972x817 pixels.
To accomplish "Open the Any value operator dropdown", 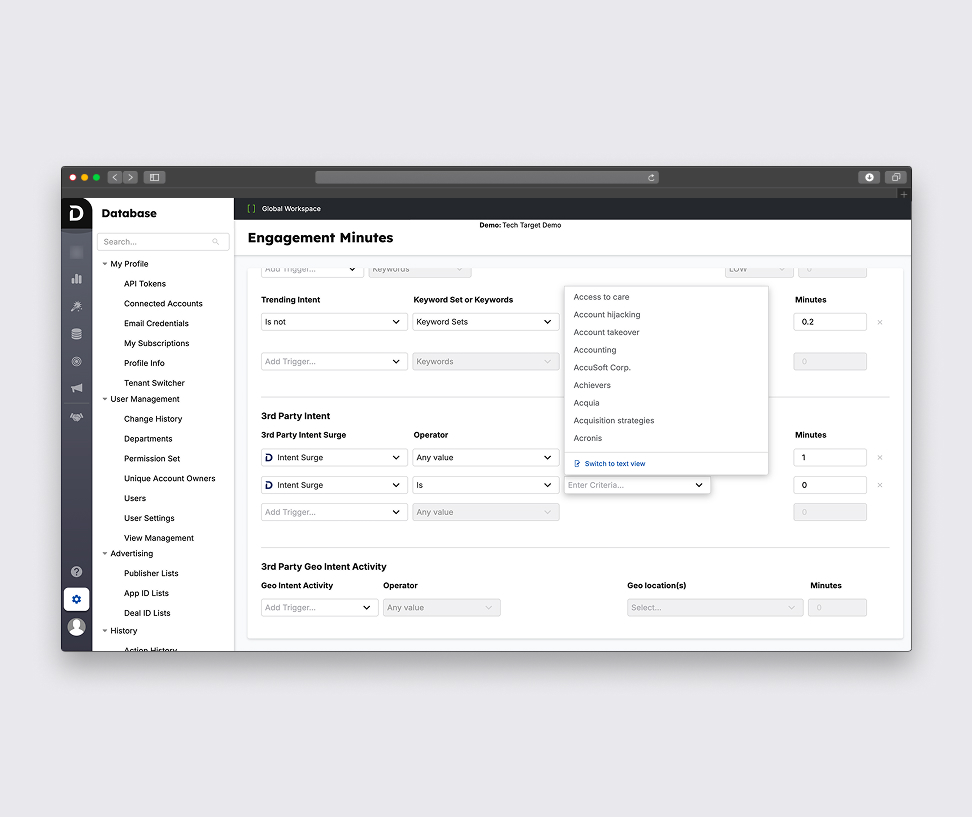I will [x=485, y=457].
